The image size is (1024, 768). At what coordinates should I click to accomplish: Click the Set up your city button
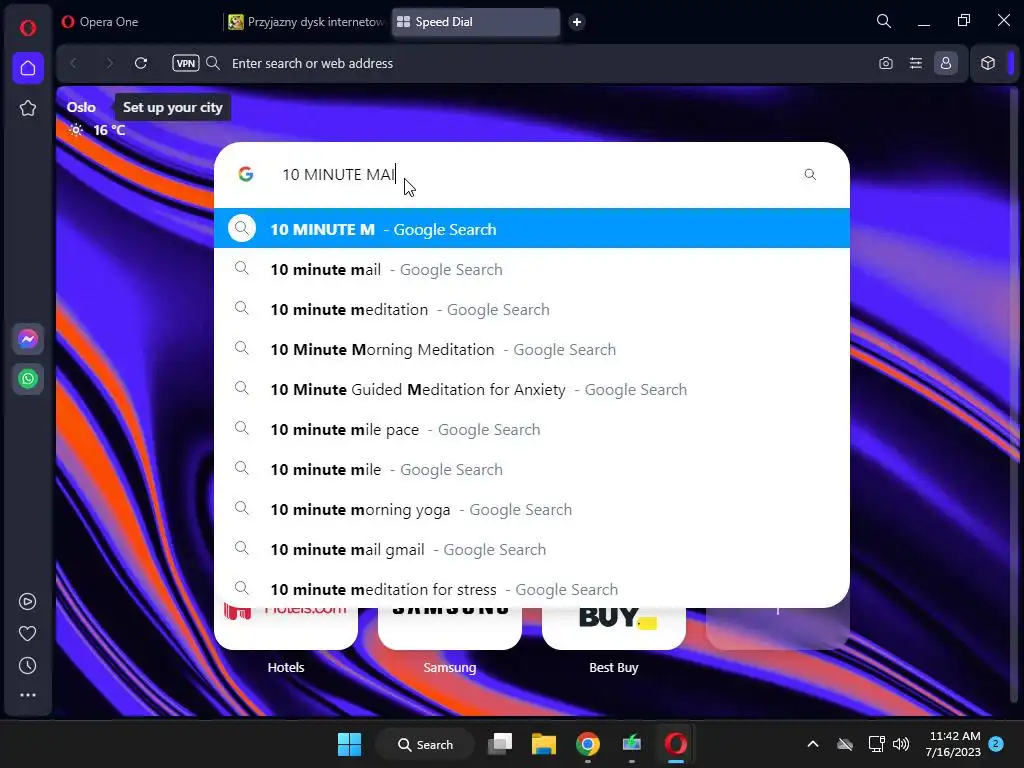click(x=172, y=107)
